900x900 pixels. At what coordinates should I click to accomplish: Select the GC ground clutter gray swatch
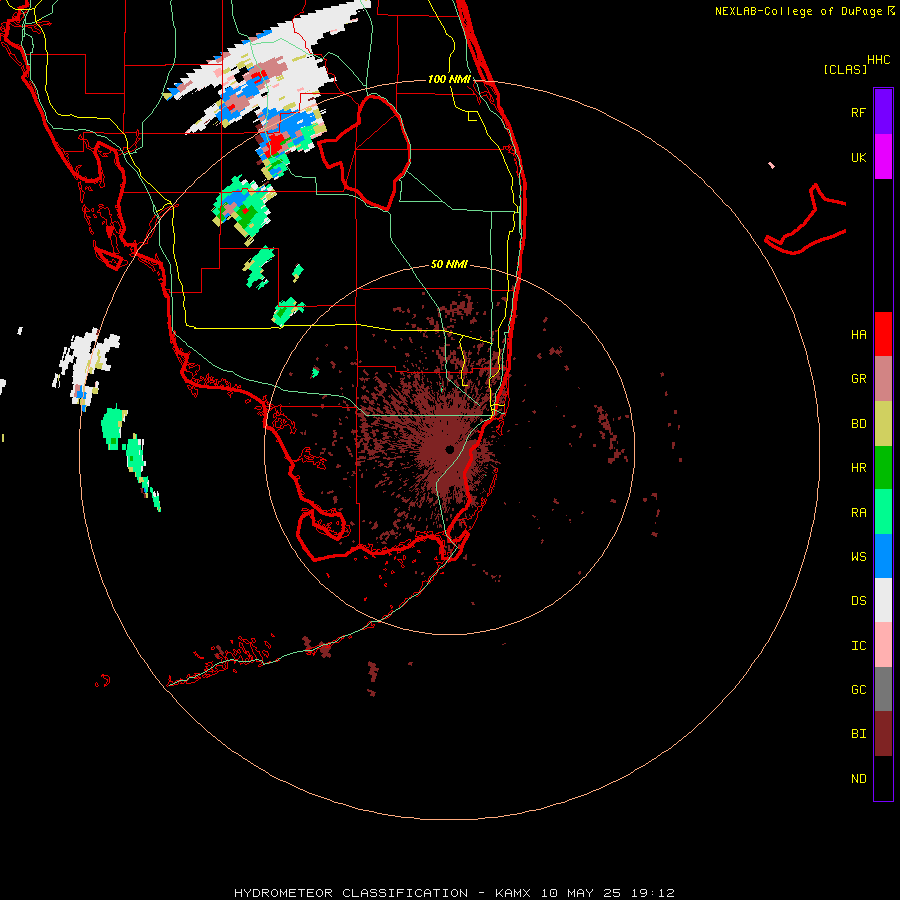(883, 689)
